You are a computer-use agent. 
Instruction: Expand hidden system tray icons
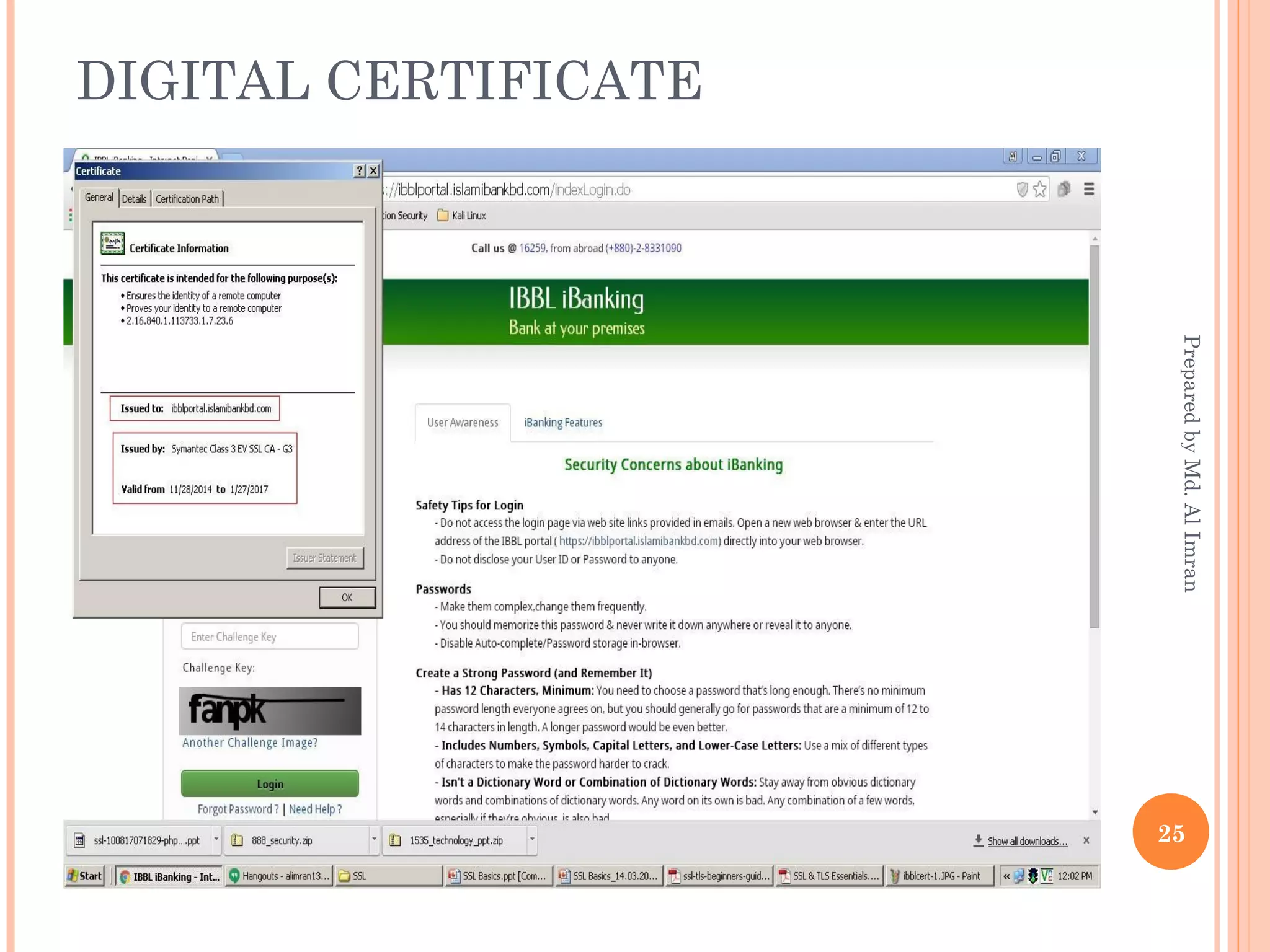click(1006, 876)
